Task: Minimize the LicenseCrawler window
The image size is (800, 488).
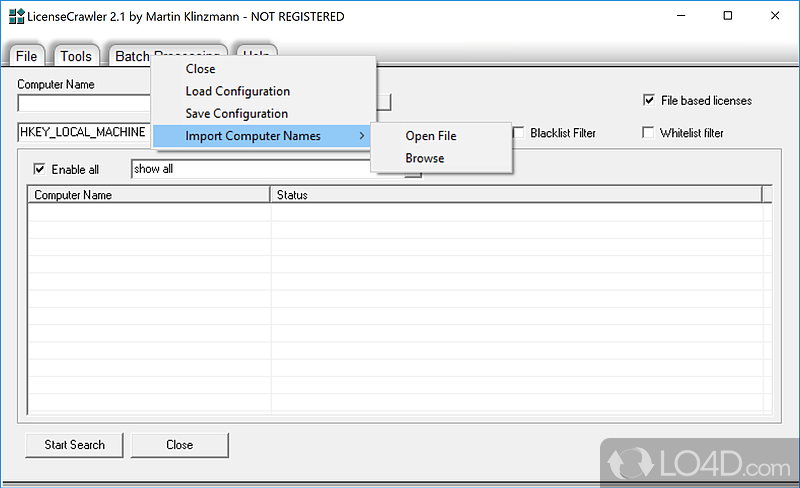Action: [681, 16]
